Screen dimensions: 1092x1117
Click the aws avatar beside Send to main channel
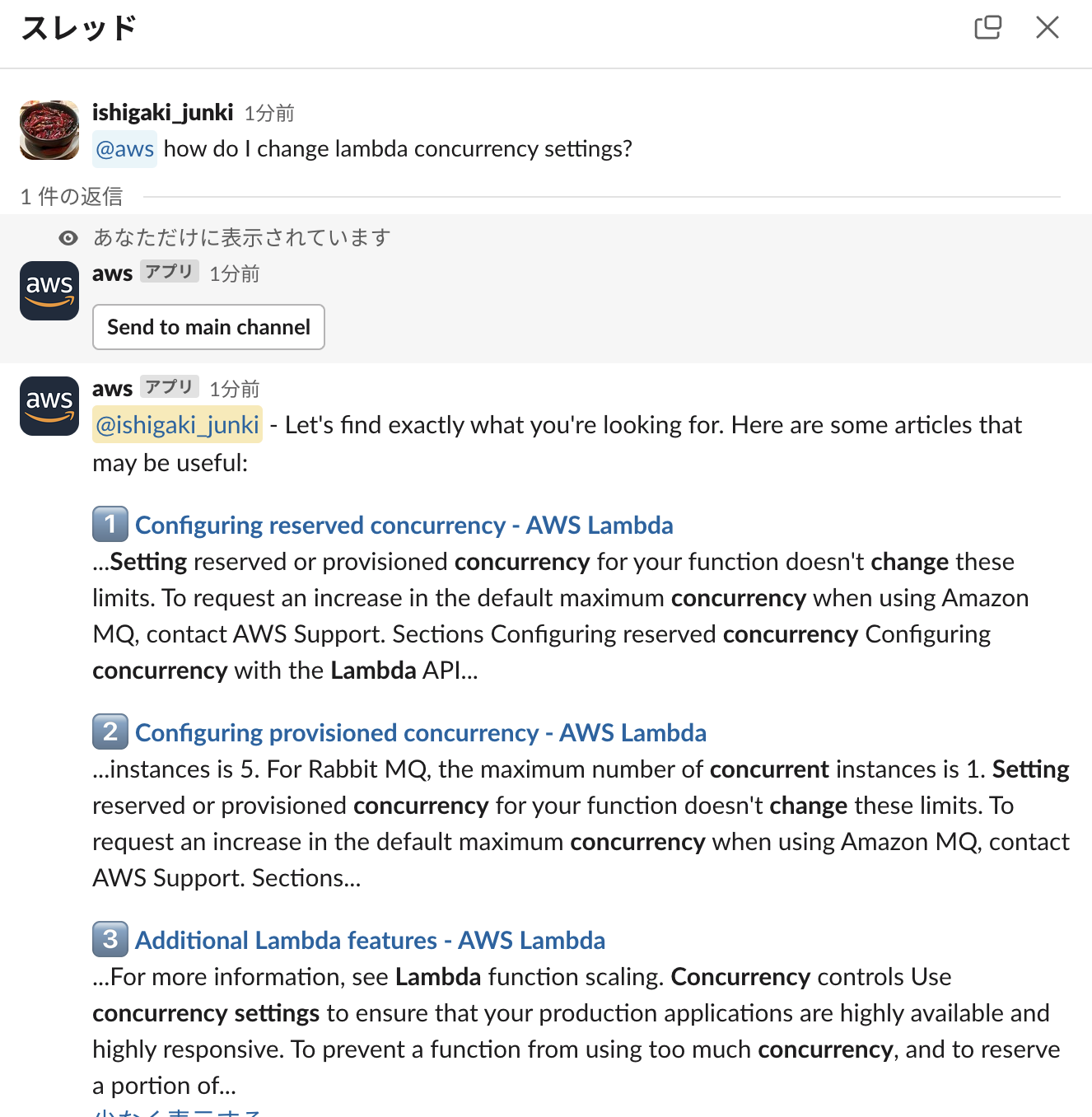tap(49, 291)
